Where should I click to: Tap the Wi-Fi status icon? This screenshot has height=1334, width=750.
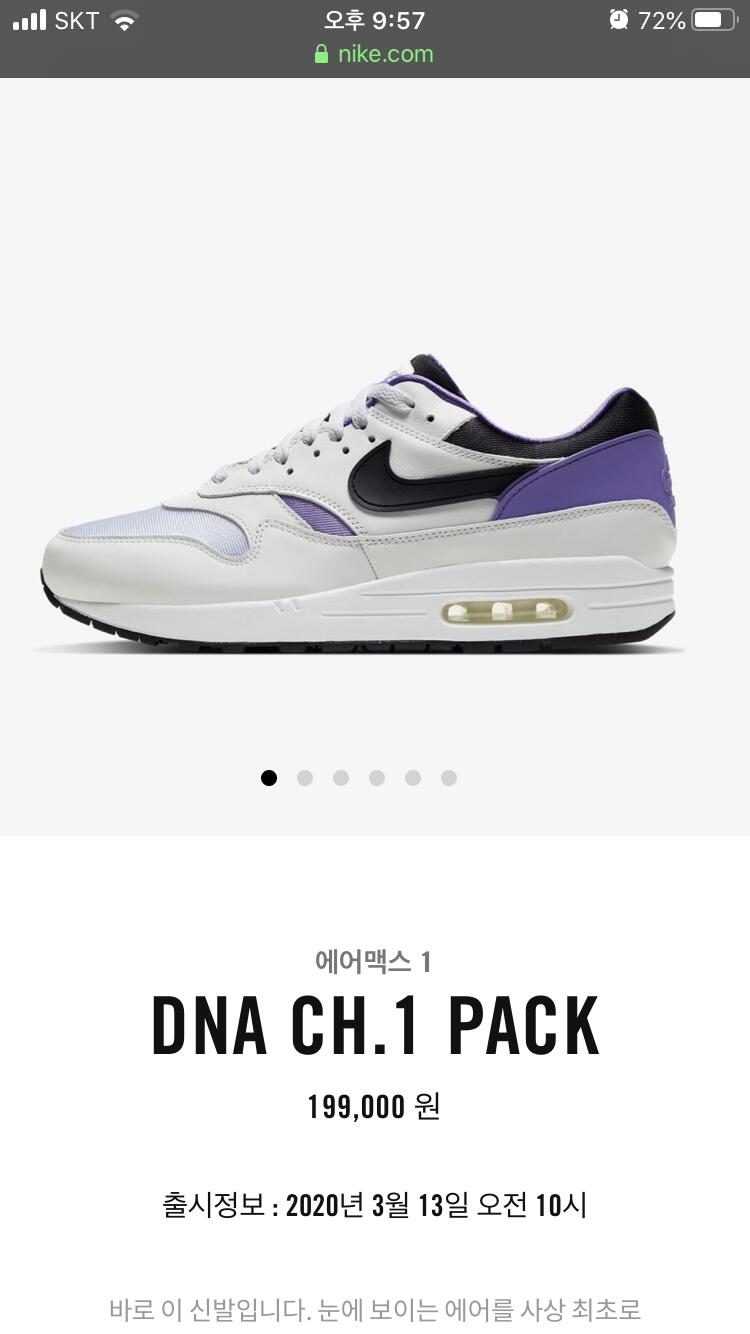tap(123, 21)
